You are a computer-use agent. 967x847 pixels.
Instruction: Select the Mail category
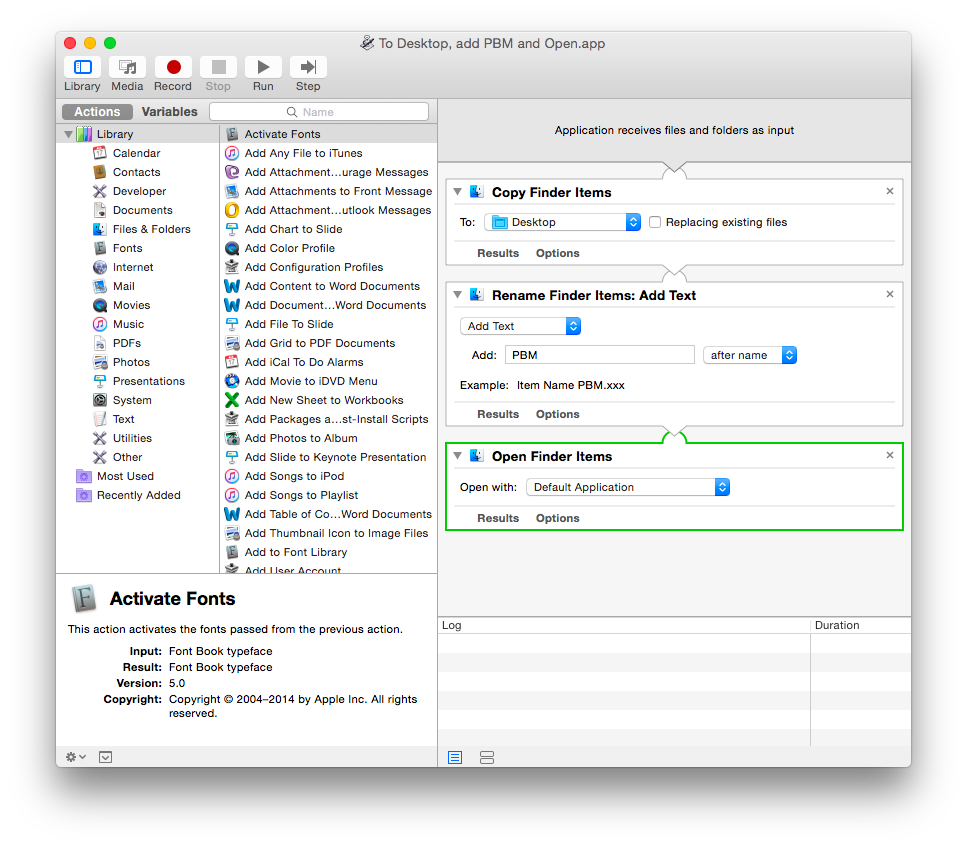123,286
